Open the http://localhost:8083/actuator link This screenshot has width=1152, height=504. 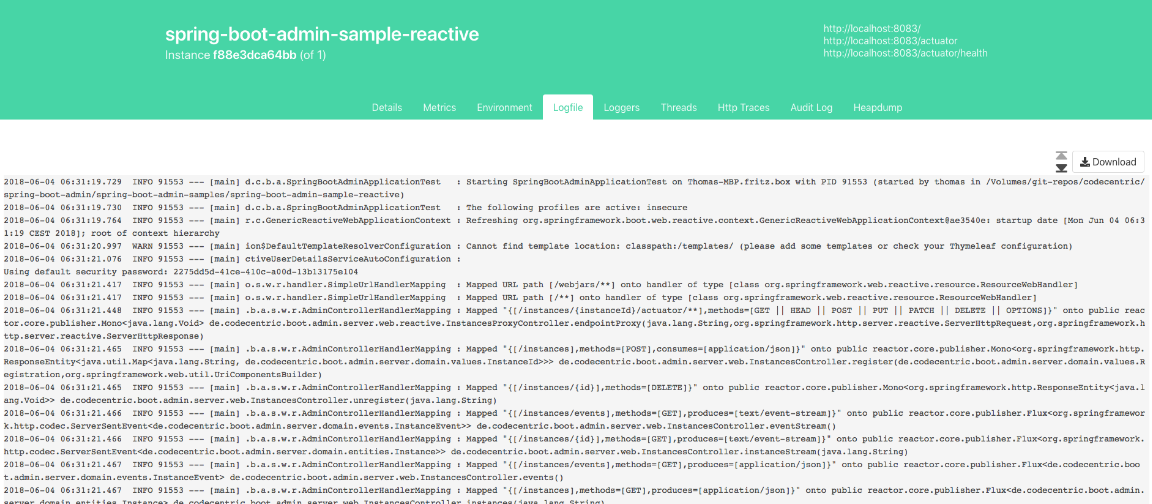890,40
